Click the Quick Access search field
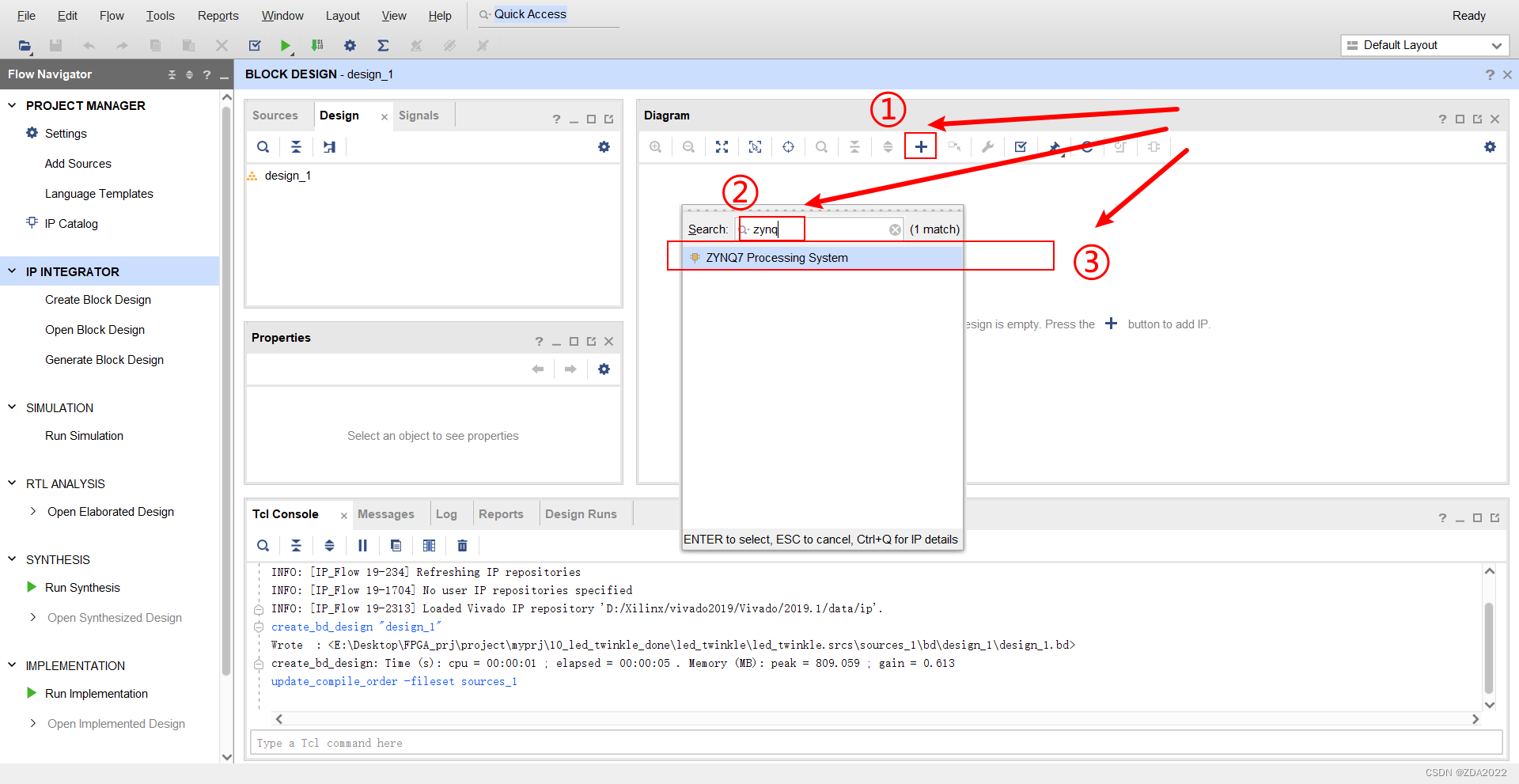This screenshot has width=1519, height=784. 548,14
